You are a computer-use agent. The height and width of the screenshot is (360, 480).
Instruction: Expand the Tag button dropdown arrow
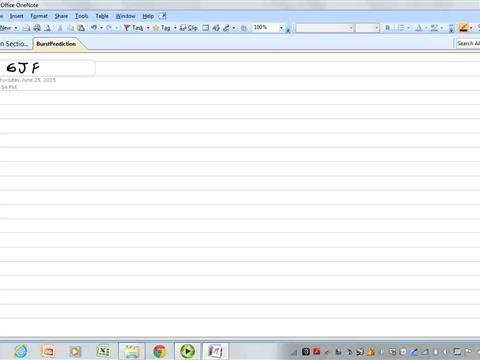click(175, 28)
